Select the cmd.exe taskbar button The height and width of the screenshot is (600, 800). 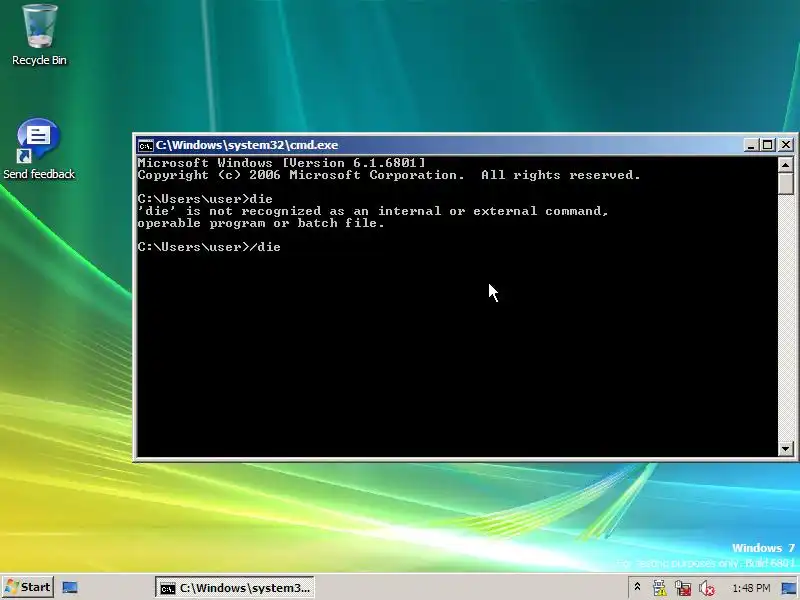click(235, 588)
